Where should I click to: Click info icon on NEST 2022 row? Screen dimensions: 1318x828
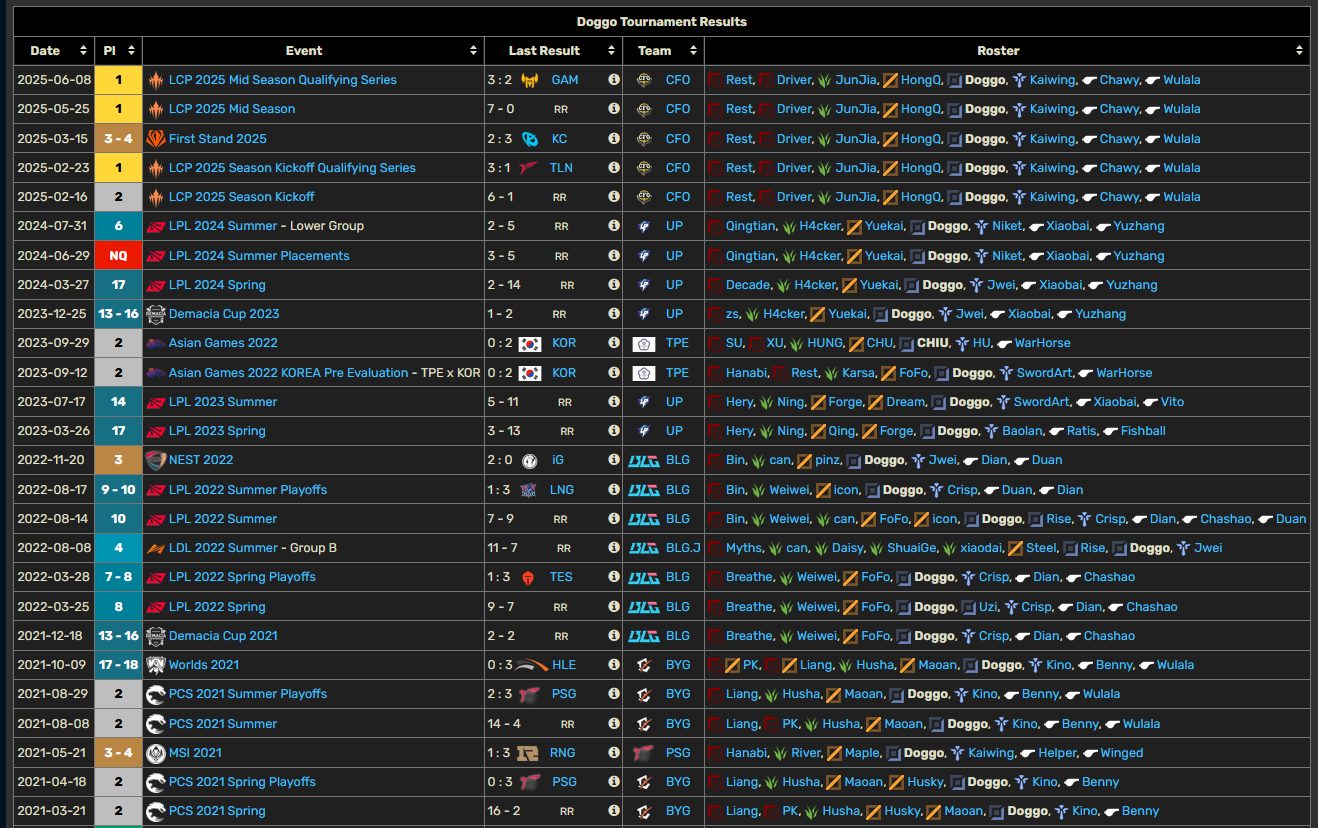tap(614, 460)
